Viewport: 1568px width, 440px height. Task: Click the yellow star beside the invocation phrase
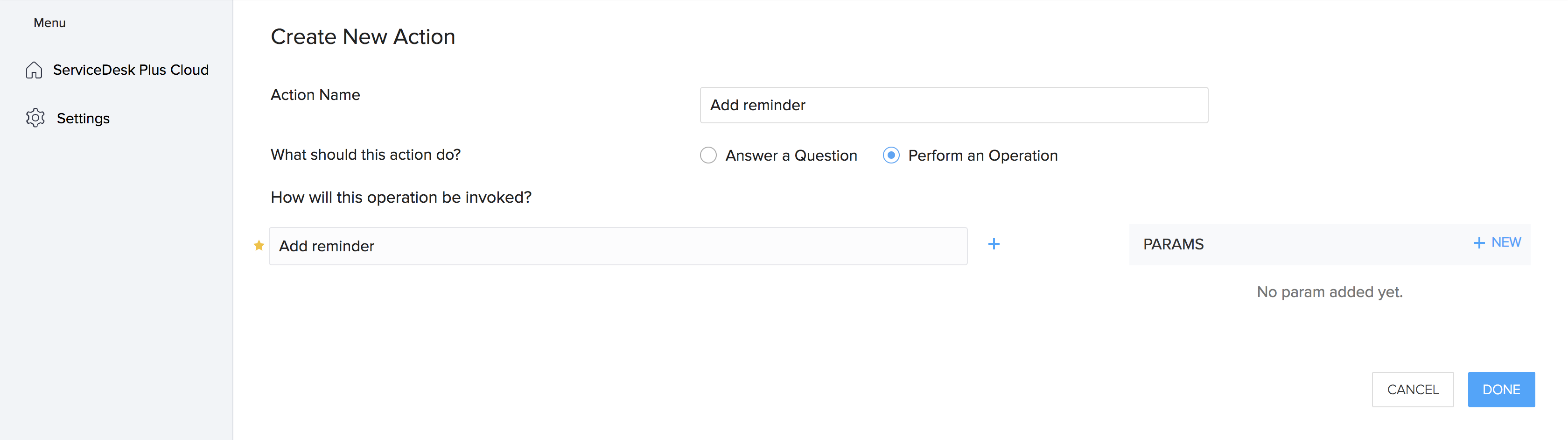tap(259, 246)
